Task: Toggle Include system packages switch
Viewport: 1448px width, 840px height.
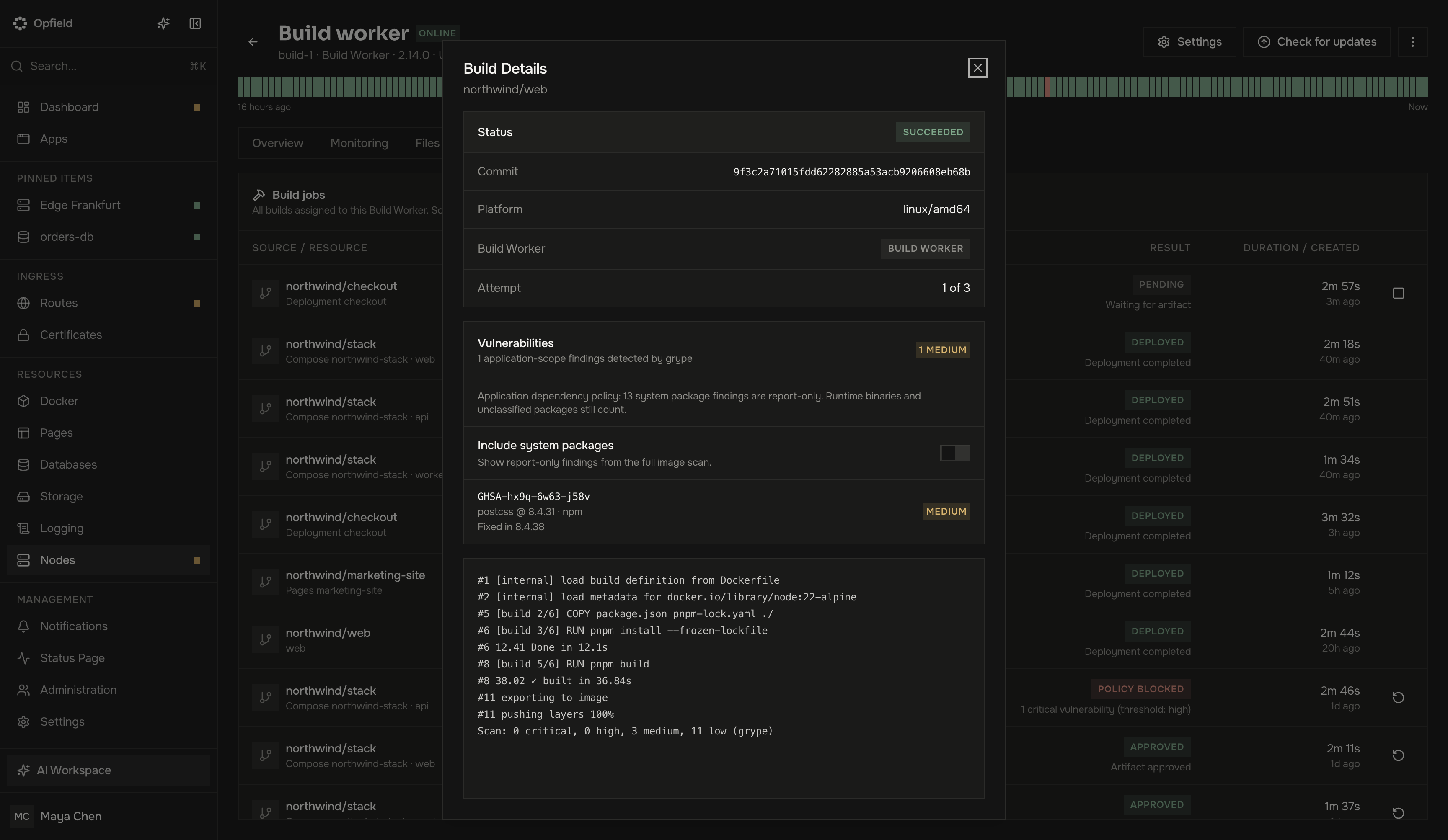Action: [955, 453]
